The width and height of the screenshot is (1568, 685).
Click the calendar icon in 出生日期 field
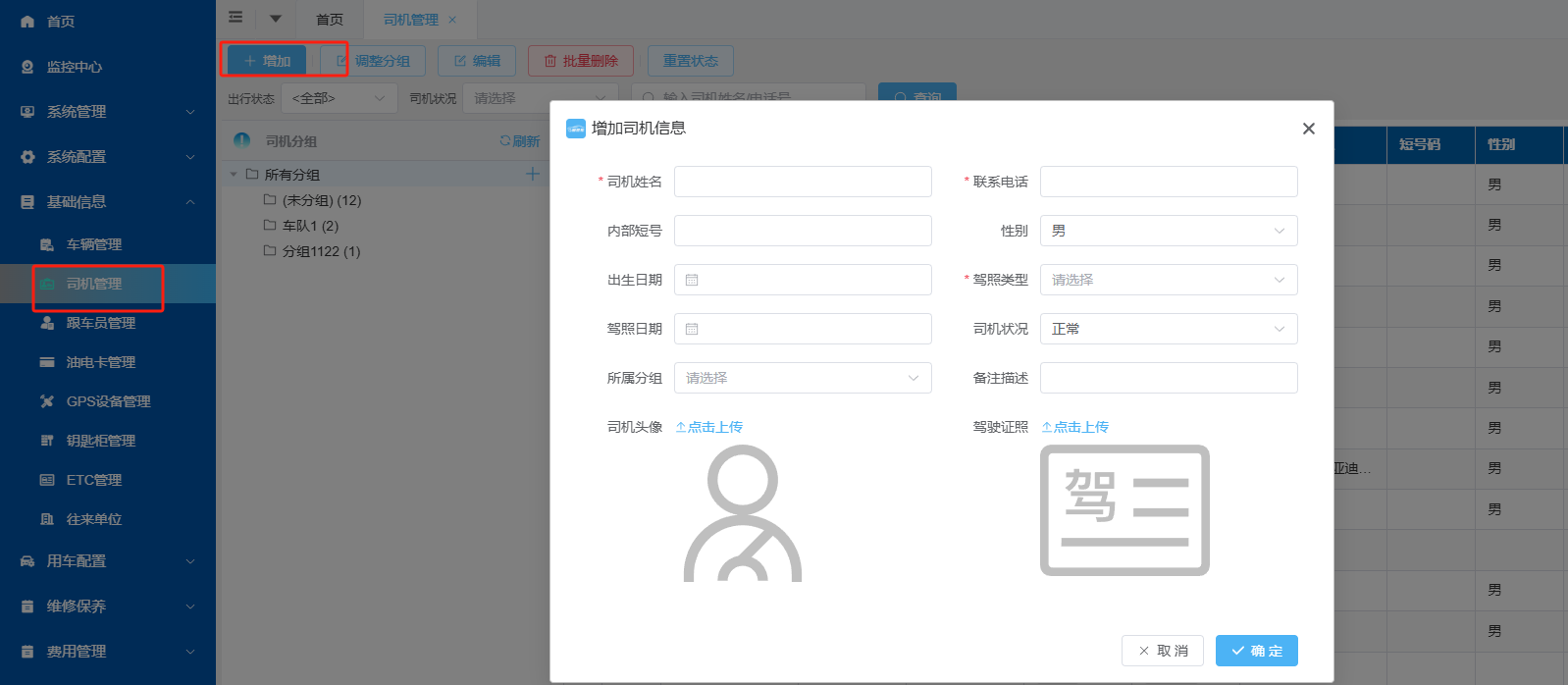pyautogui.click(x=692, y=280)
